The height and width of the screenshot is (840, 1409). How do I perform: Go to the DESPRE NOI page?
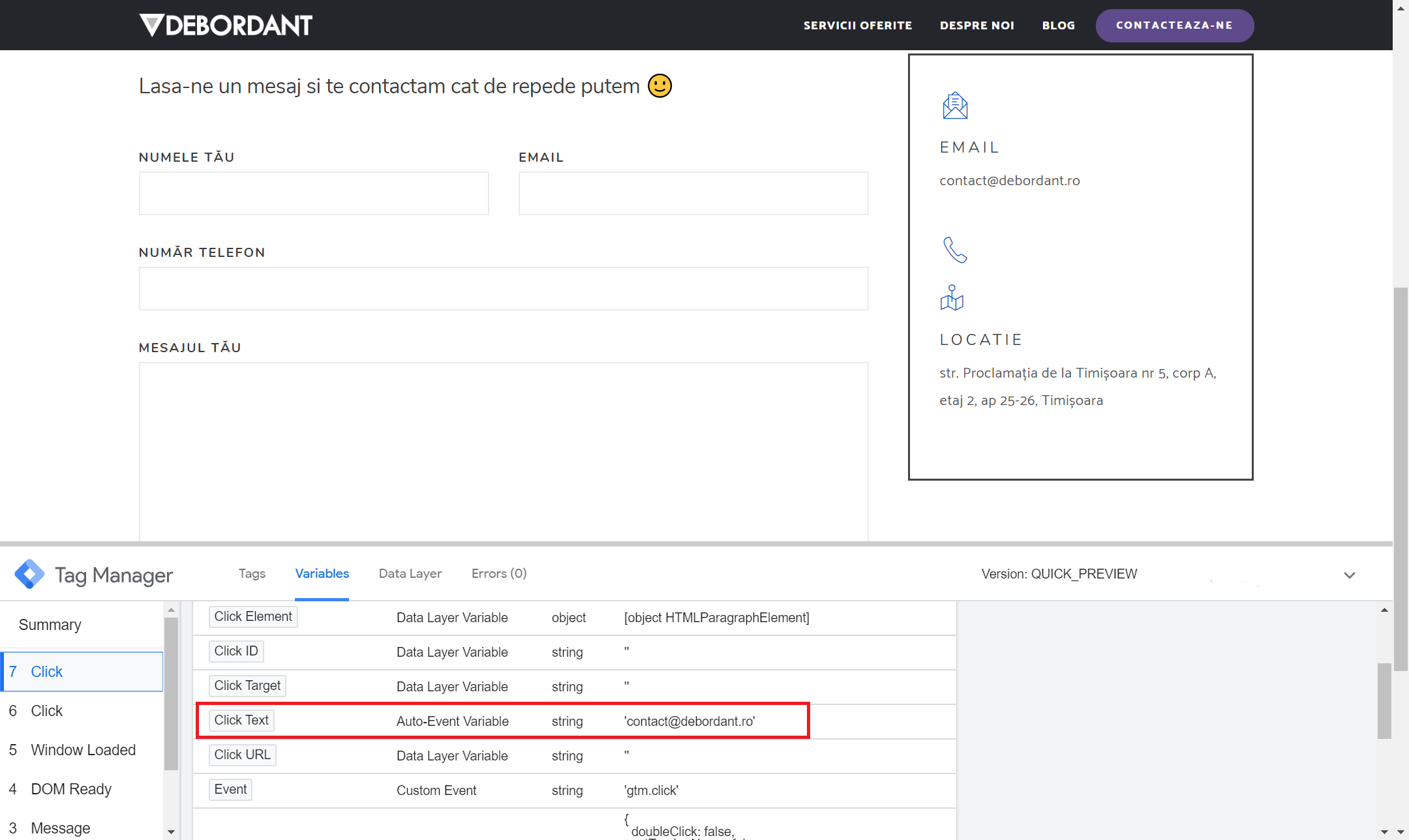pyautogui.click(x=977, y=25)
